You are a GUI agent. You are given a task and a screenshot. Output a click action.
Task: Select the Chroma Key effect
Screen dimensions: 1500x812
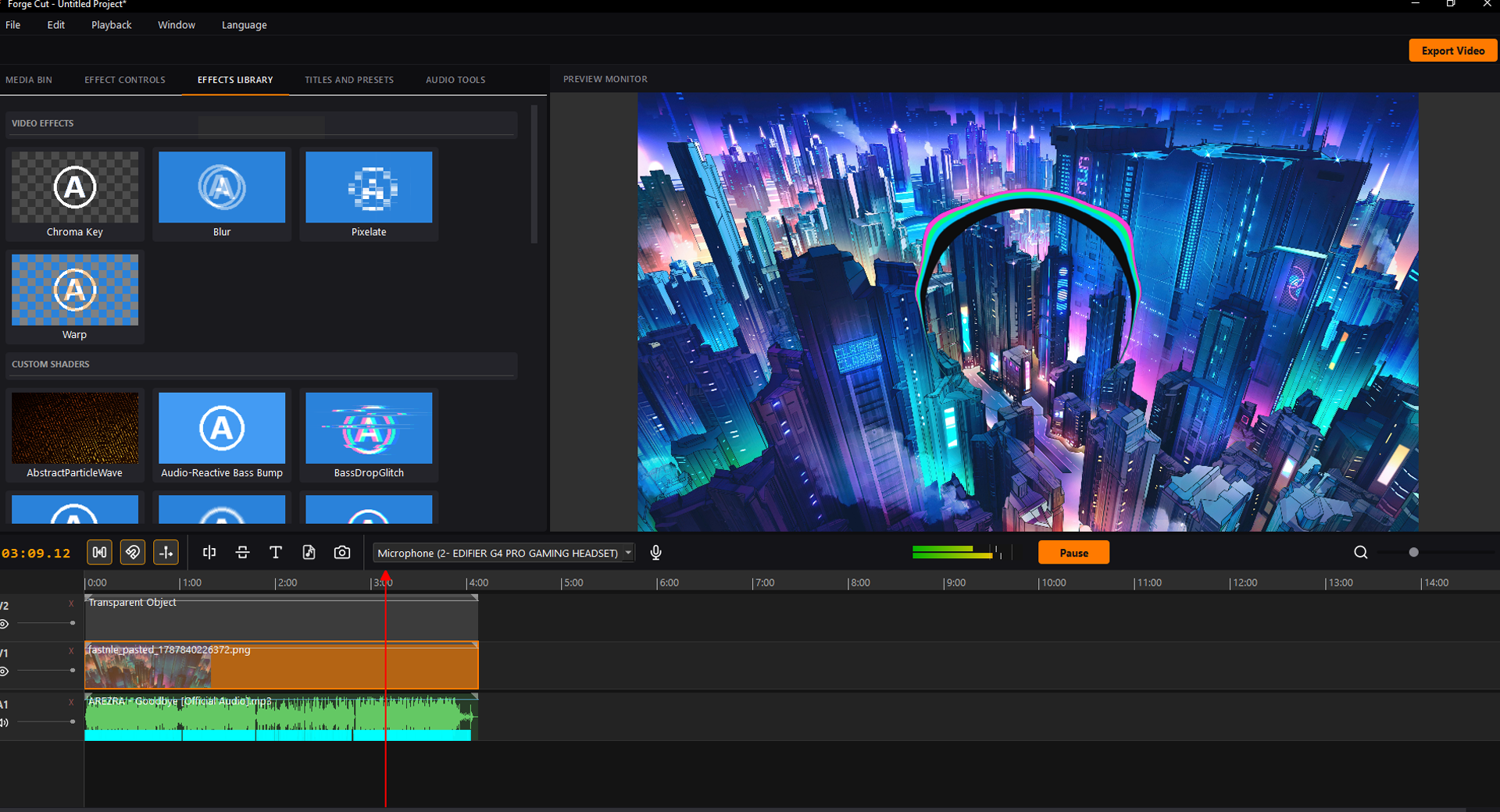[x=75, y=194]
